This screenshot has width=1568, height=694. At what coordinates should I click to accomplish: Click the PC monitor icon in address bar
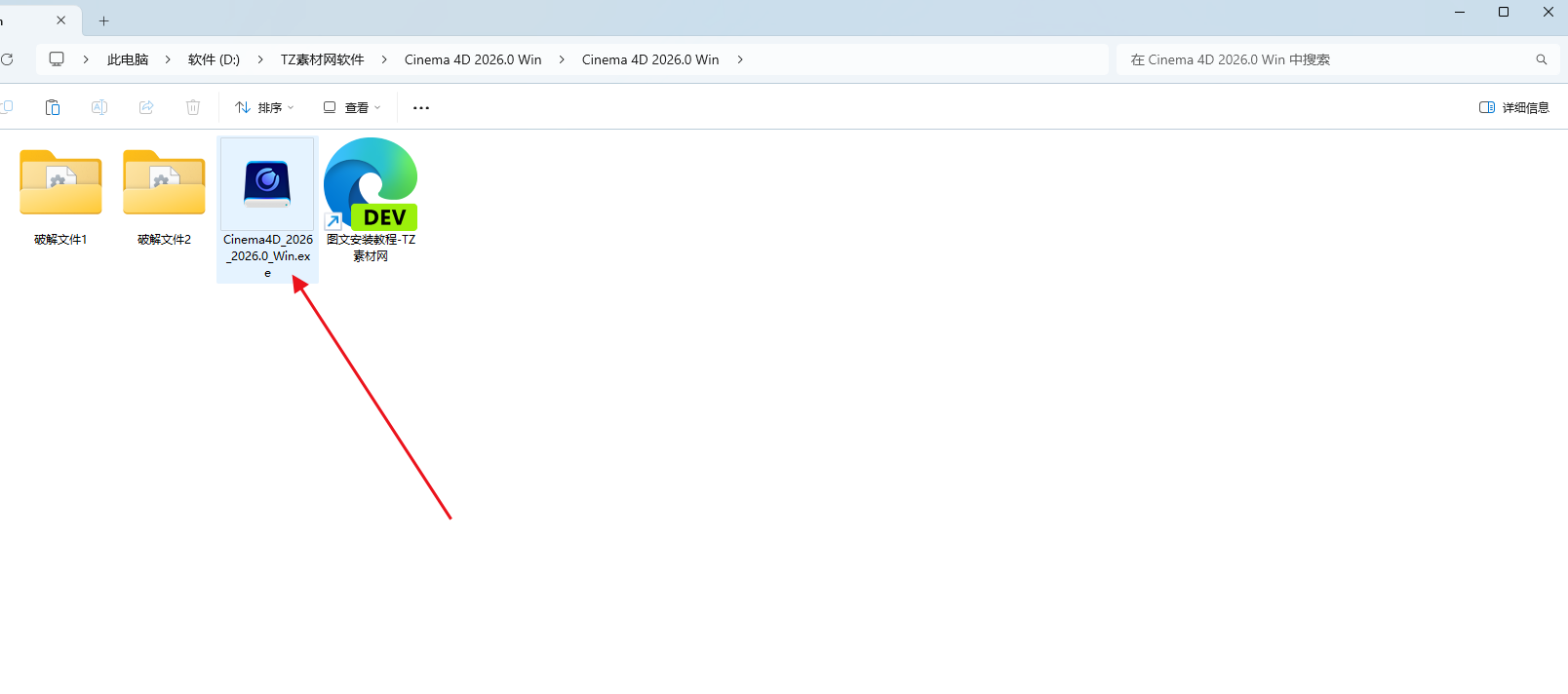57,59
